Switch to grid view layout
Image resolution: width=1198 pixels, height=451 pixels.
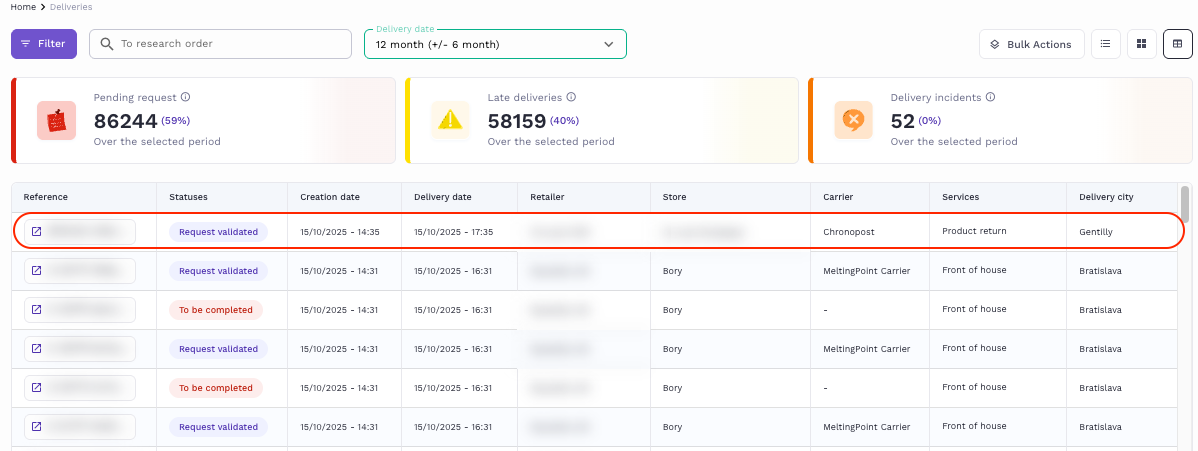[x=1141, y=44]
